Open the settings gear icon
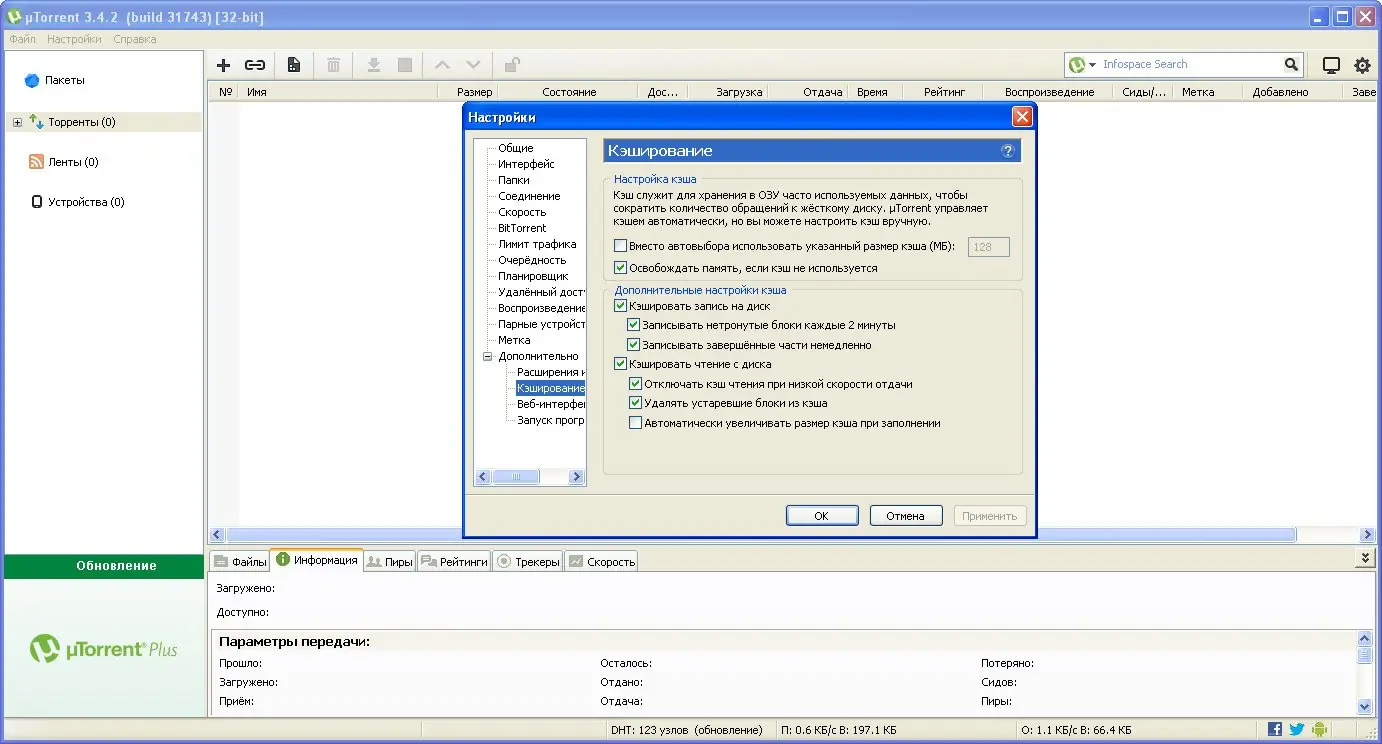The image size is (1382, 744). tap(1362, 64)
